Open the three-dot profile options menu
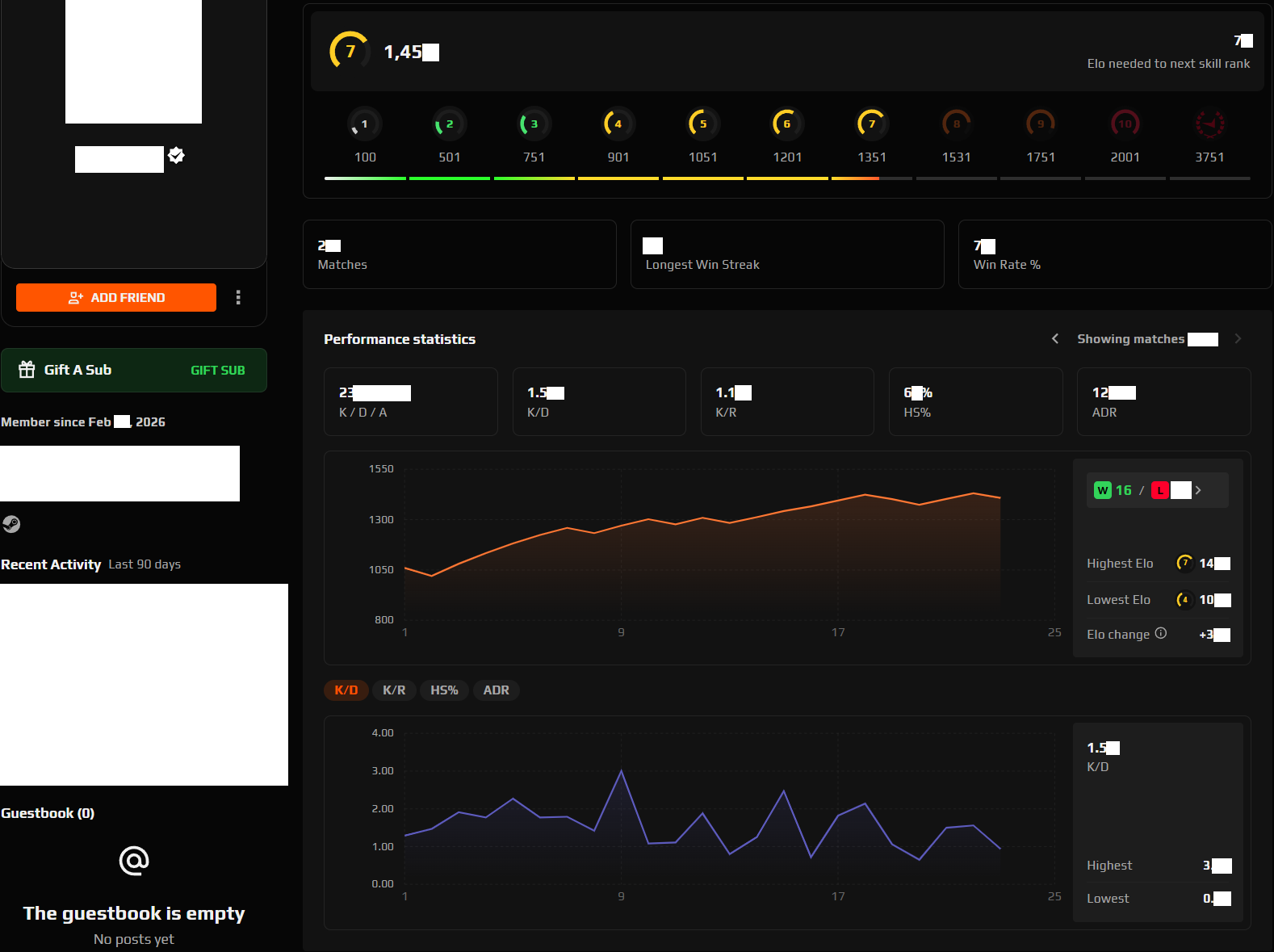The width and height of the screenshot is (1274, 952). point(238,297)
